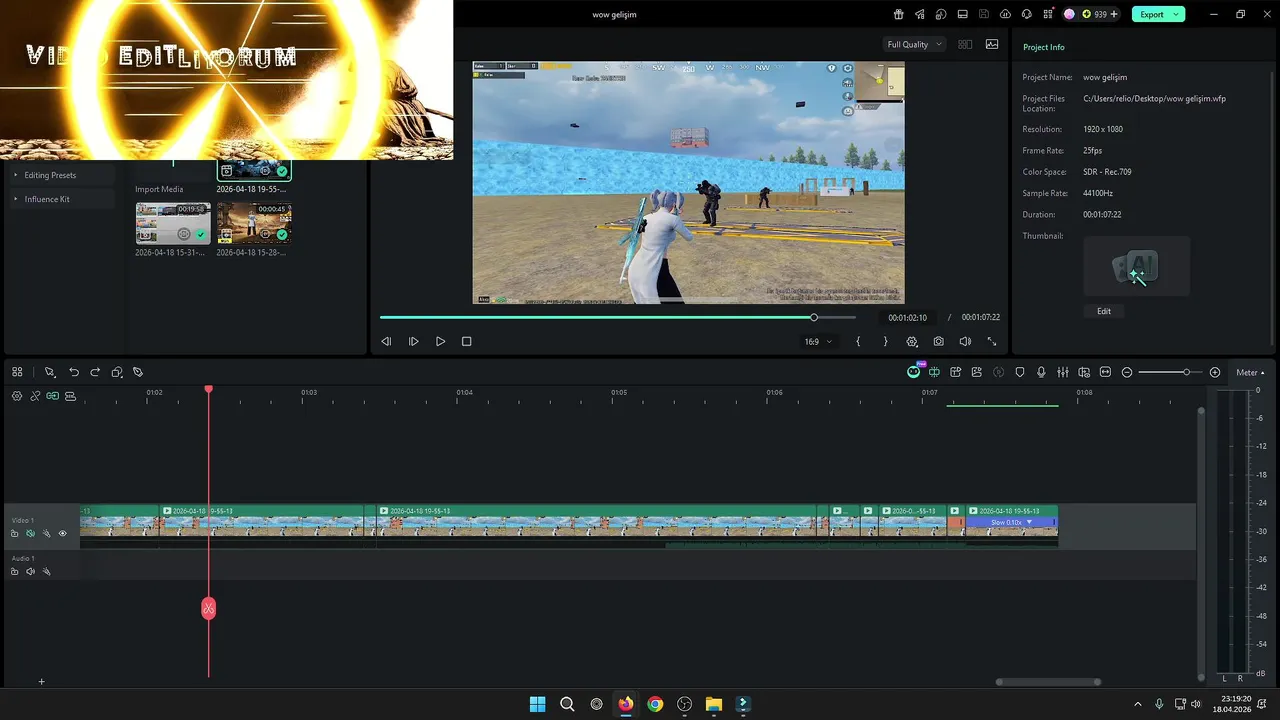Click the AI thumbnail image

[1137, 266]
